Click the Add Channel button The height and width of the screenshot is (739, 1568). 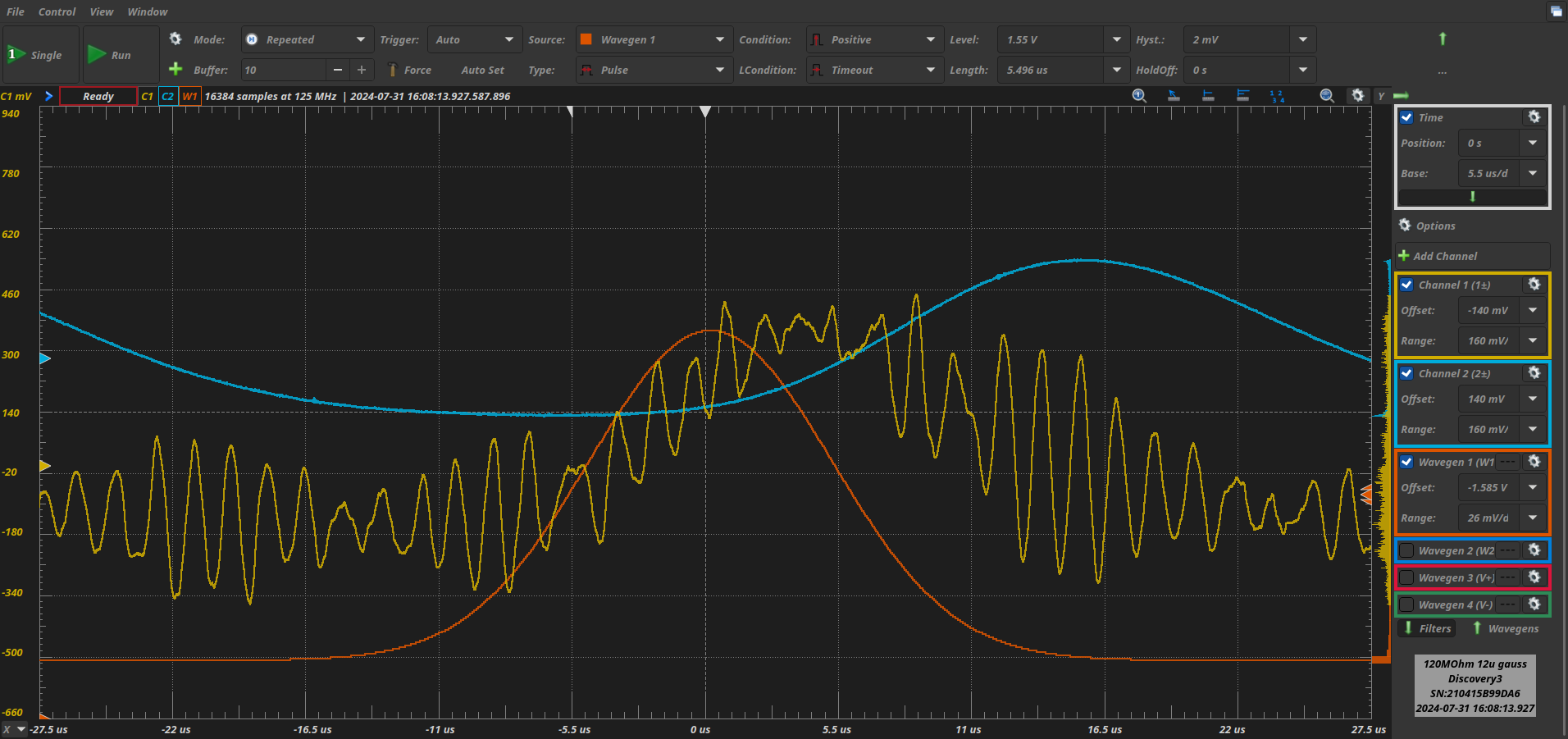(x=1473, y=256)
